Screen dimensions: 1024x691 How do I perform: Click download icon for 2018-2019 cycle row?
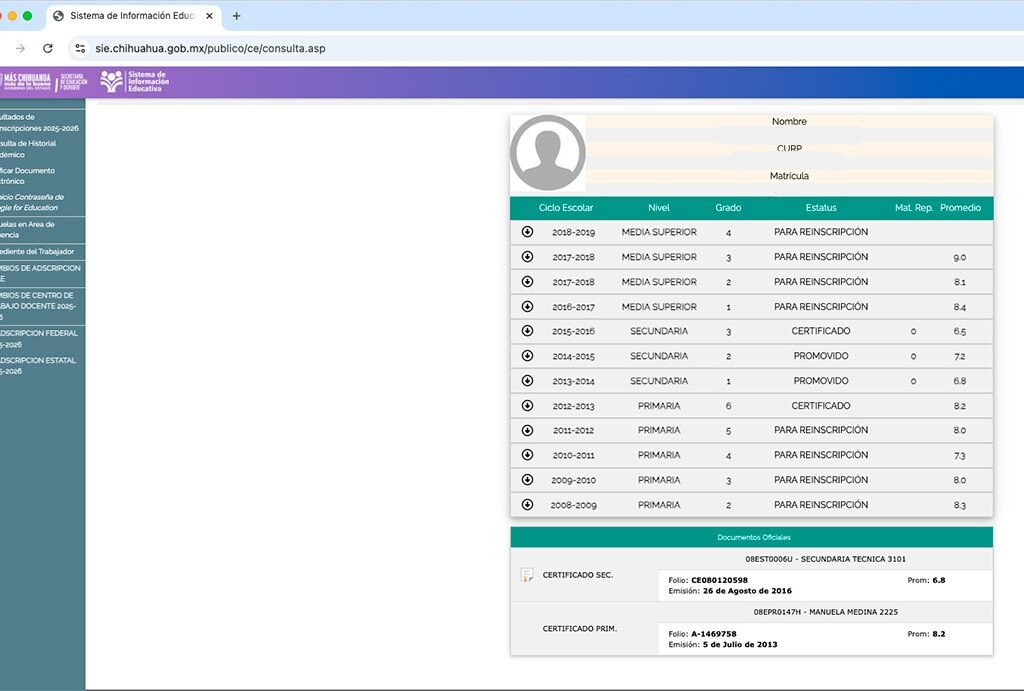coord(527,232)
